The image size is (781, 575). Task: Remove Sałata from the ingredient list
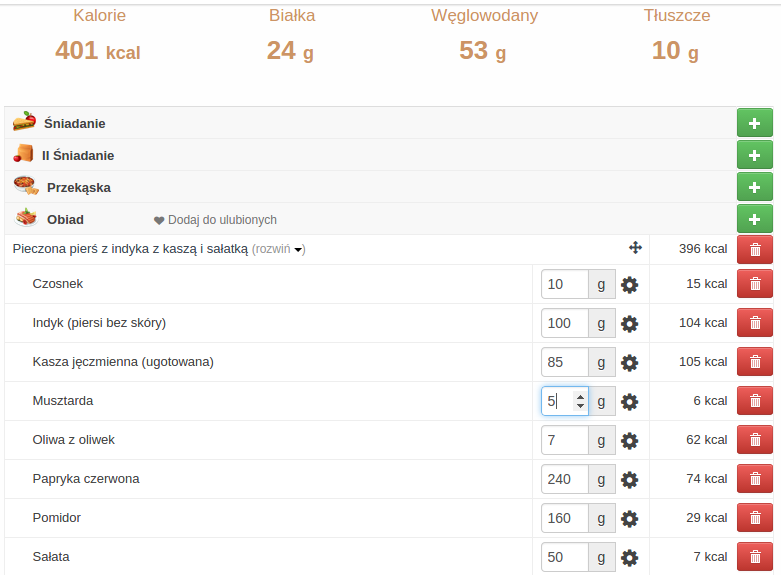click(754, 557)
